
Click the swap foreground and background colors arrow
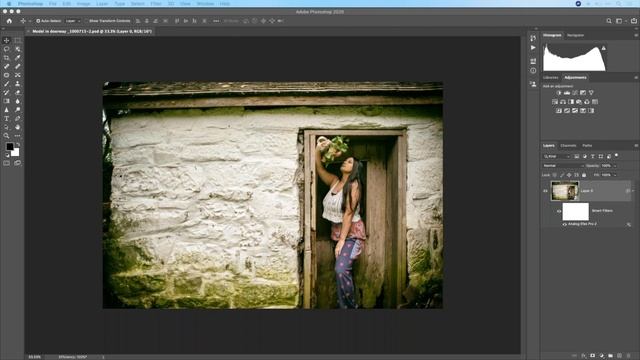[18, 145]
